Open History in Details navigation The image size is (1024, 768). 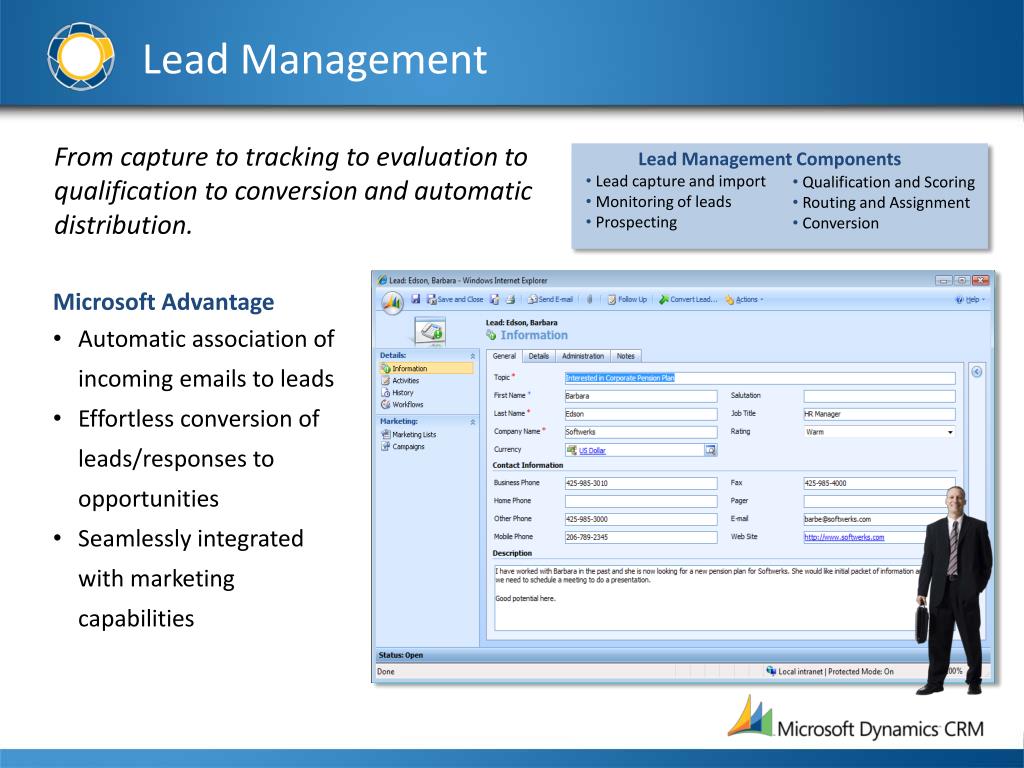398,392
